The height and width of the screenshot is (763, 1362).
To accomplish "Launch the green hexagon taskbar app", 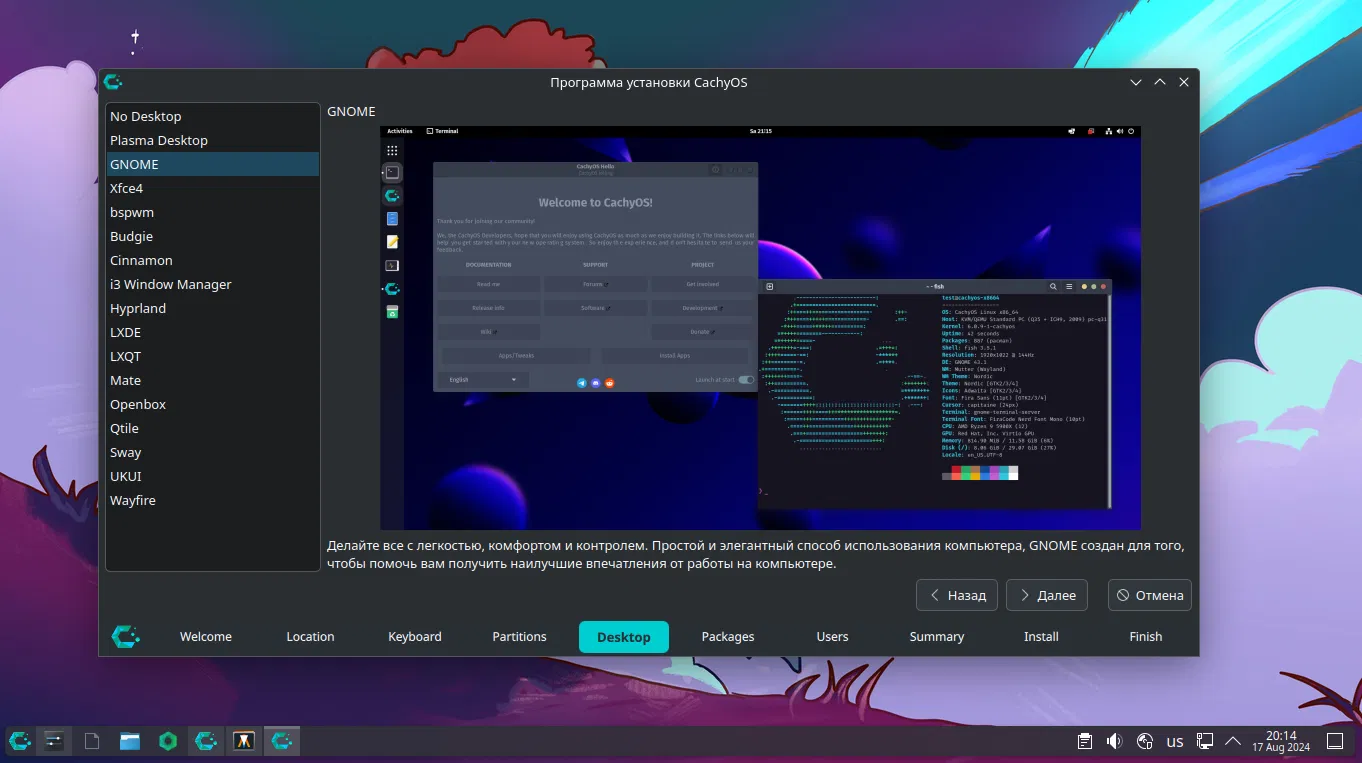I will [168, 741].
